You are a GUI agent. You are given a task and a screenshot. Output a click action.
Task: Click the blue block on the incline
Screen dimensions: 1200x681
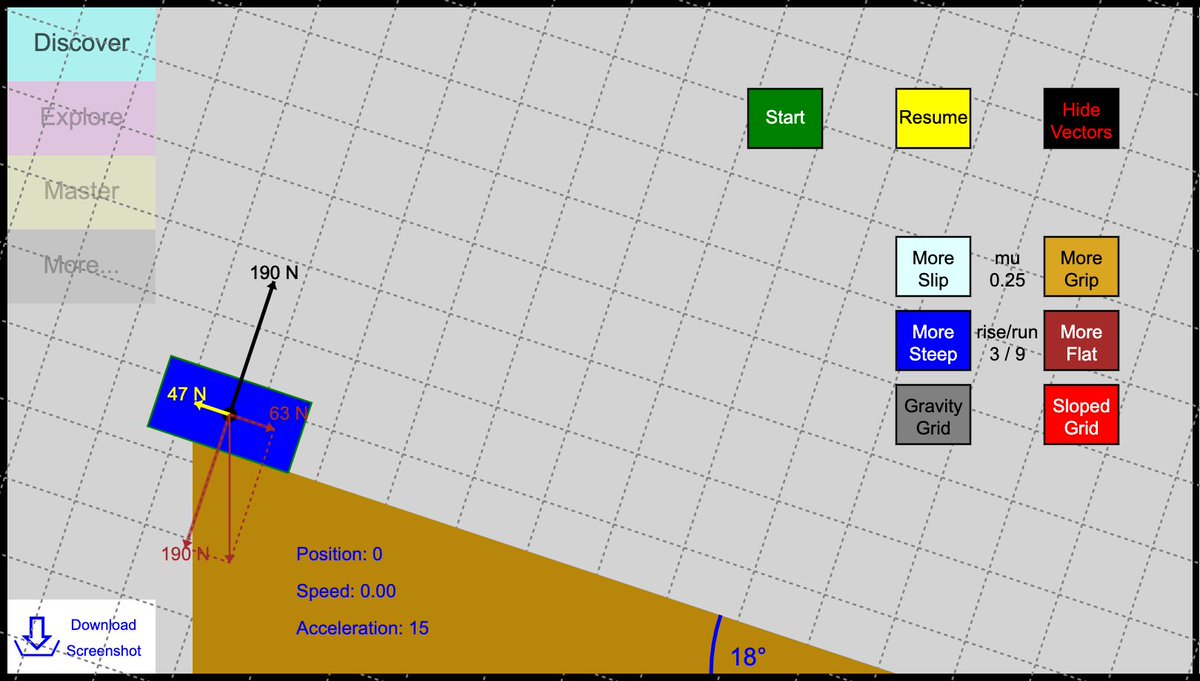pyautogui.click(x=229, y=412)
